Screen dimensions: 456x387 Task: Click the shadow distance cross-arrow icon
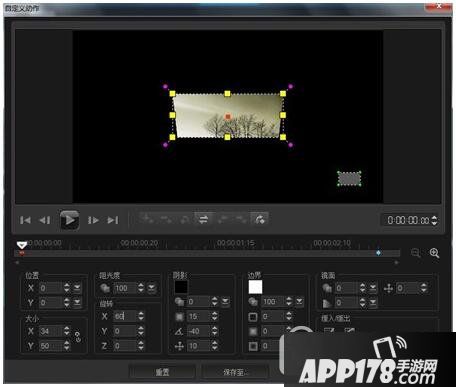(x=179, y=346)
